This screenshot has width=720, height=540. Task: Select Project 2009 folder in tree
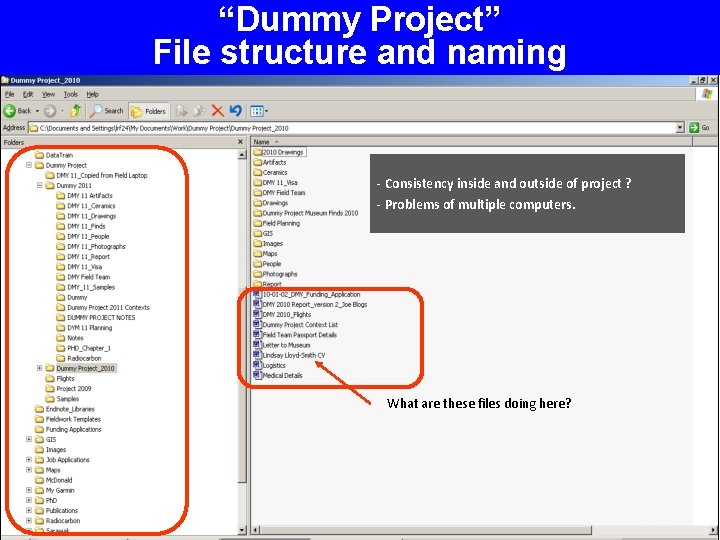tap(68, 388)
